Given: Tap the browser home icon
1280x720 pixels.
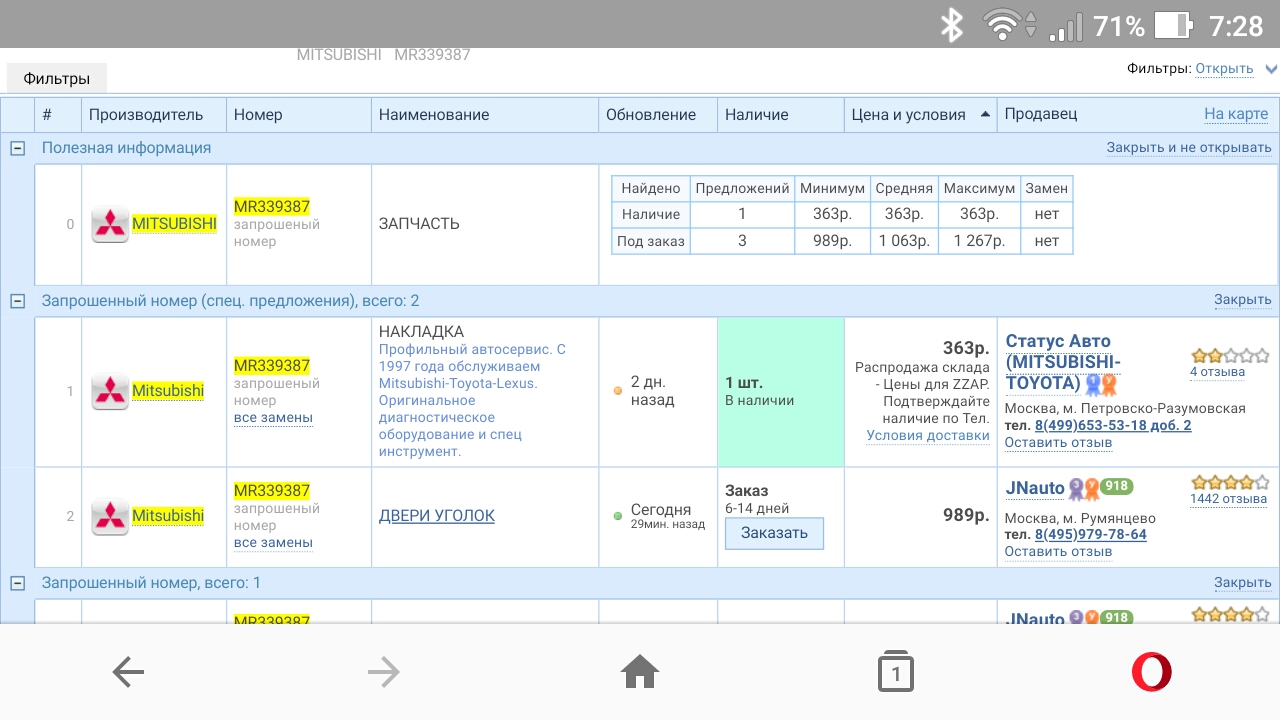Looking at the screenshot, I should point(640,673).
